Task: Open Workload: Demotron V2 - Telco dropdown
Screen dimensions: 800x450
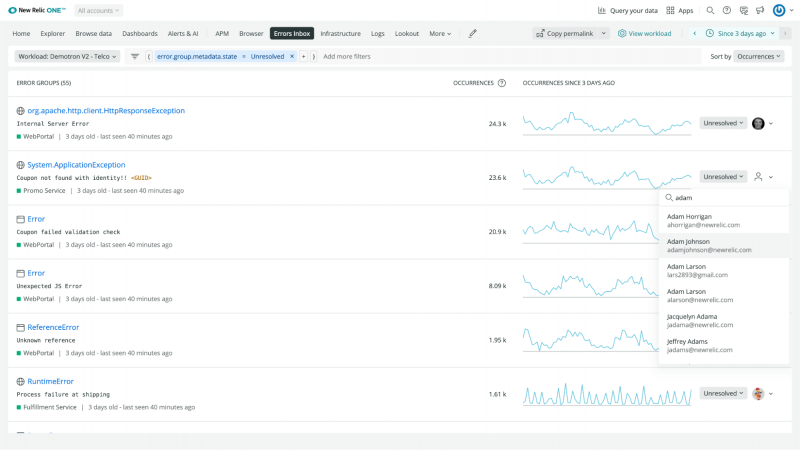Action: [67, 57]
